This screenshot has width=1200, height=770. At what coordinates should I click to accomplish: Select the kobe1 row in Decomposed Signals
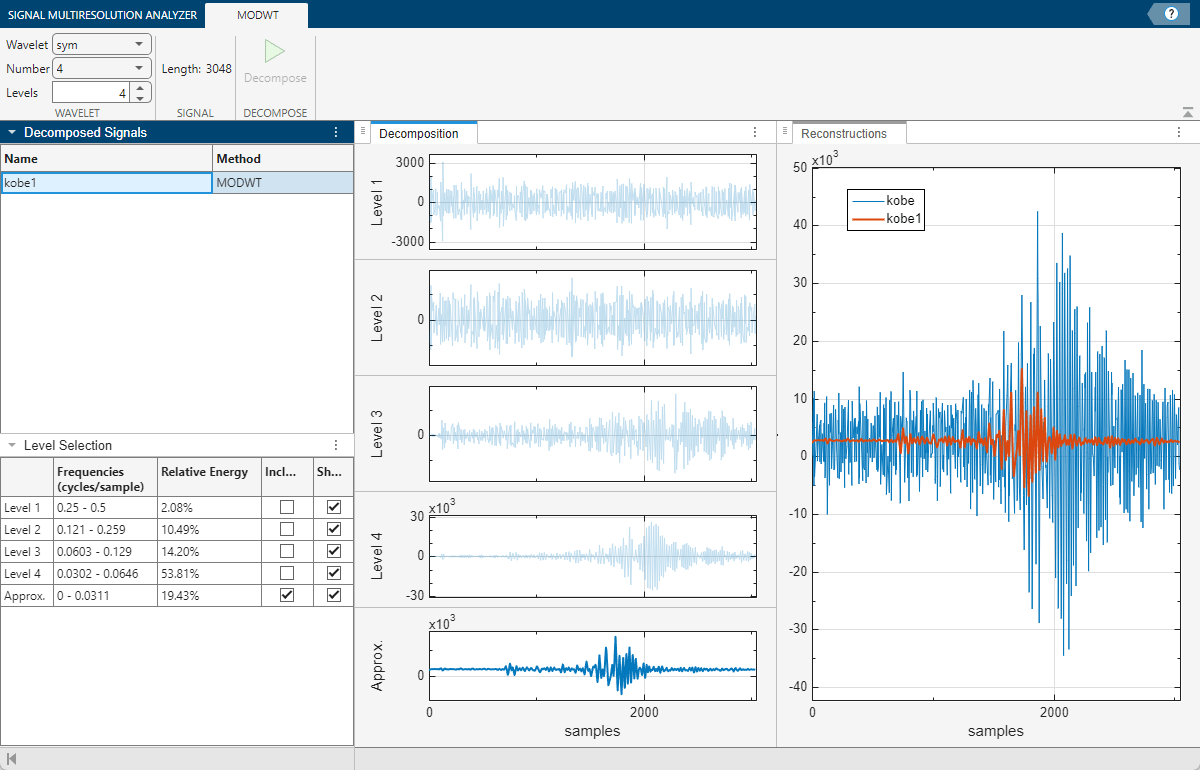point(106,183)
